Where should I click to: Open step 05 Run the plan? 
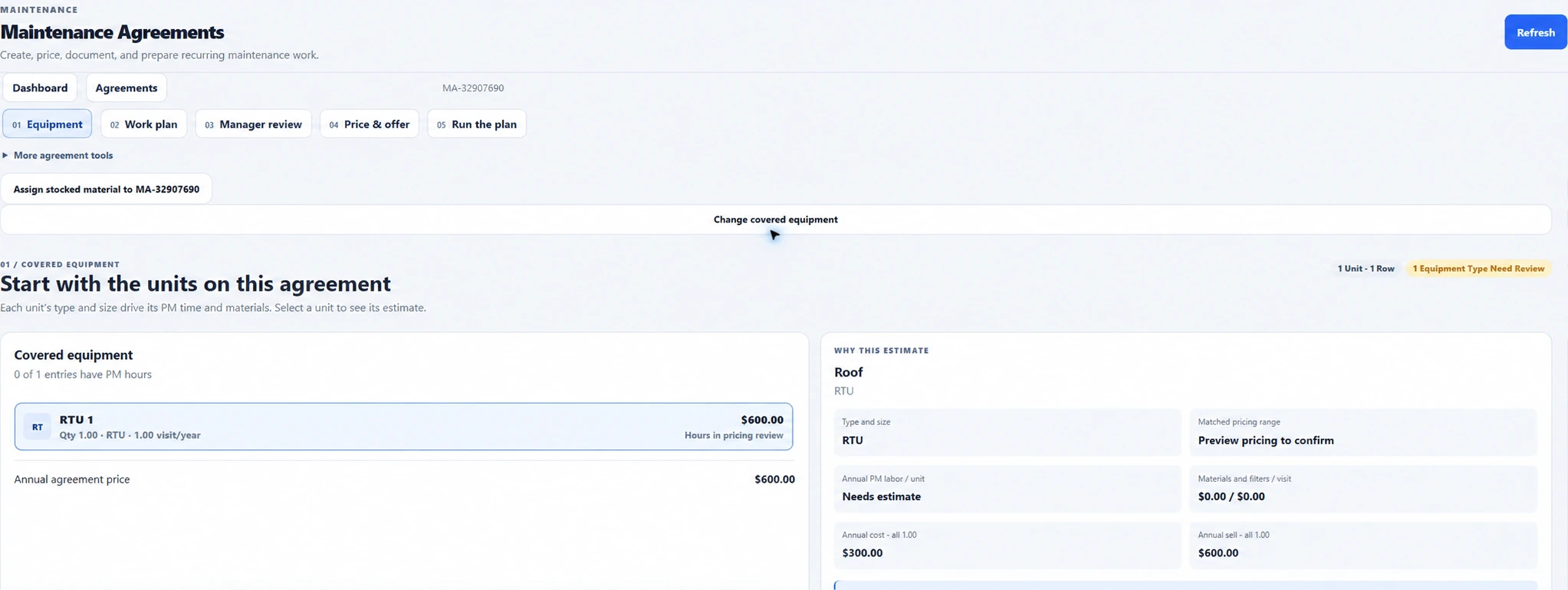477,124
